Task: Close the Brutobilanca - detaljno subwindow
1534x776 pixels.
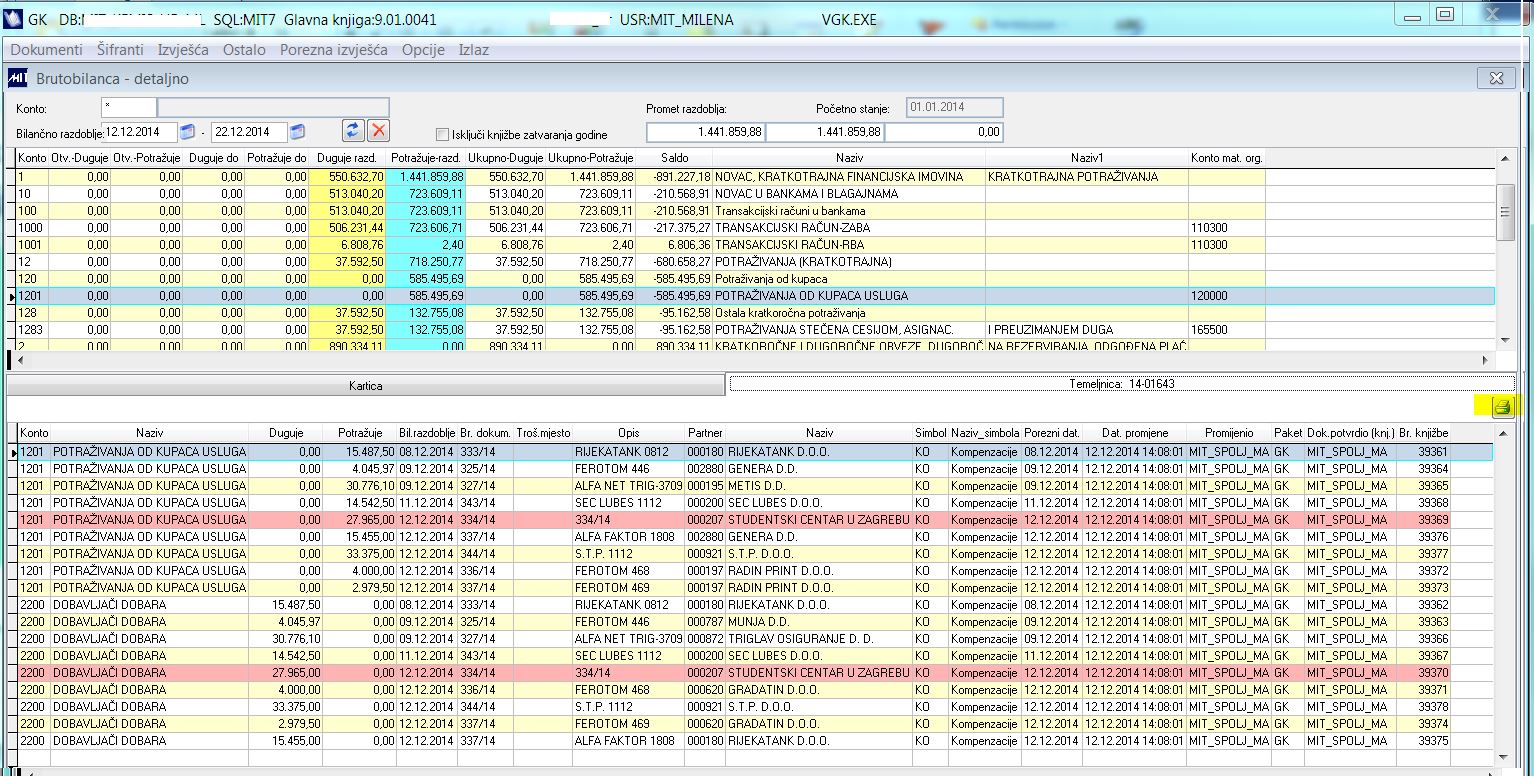Action: [x=1496, y=78]
